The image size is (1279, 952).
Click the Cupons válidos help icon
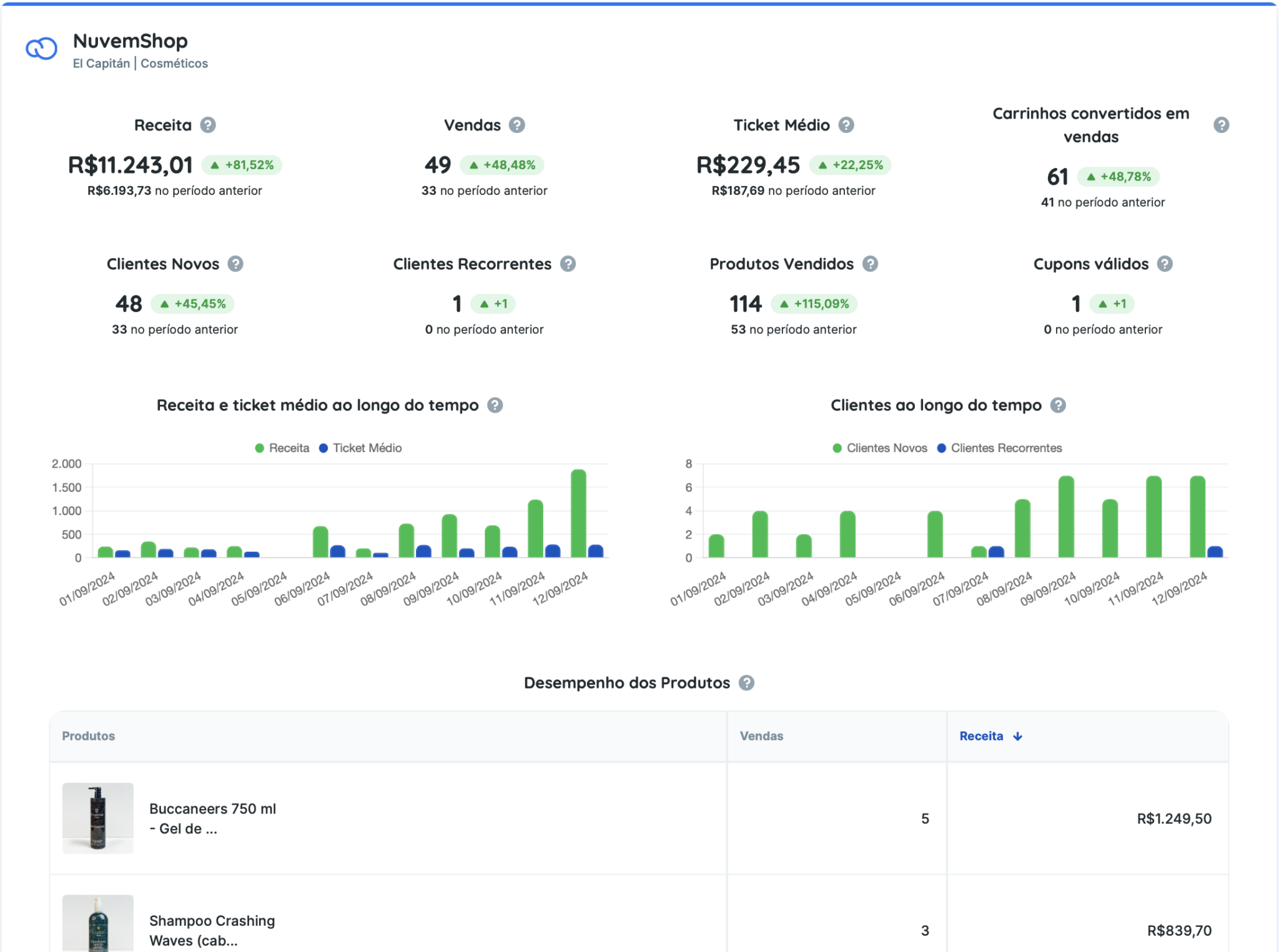coord(1165,264)
